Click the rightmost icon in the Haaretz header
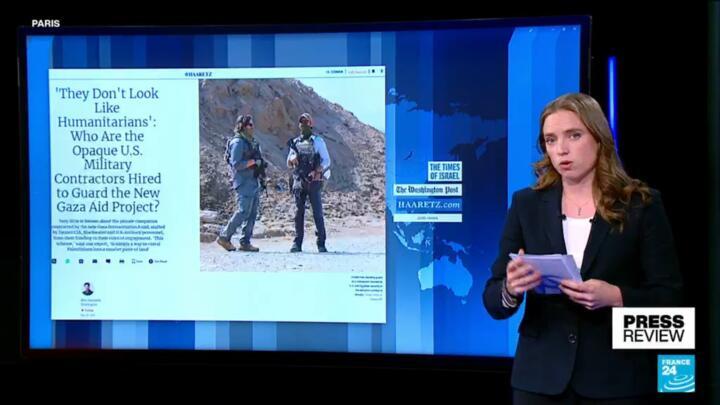720x405 pixels. pyautogui.click(x=382, y=72)
